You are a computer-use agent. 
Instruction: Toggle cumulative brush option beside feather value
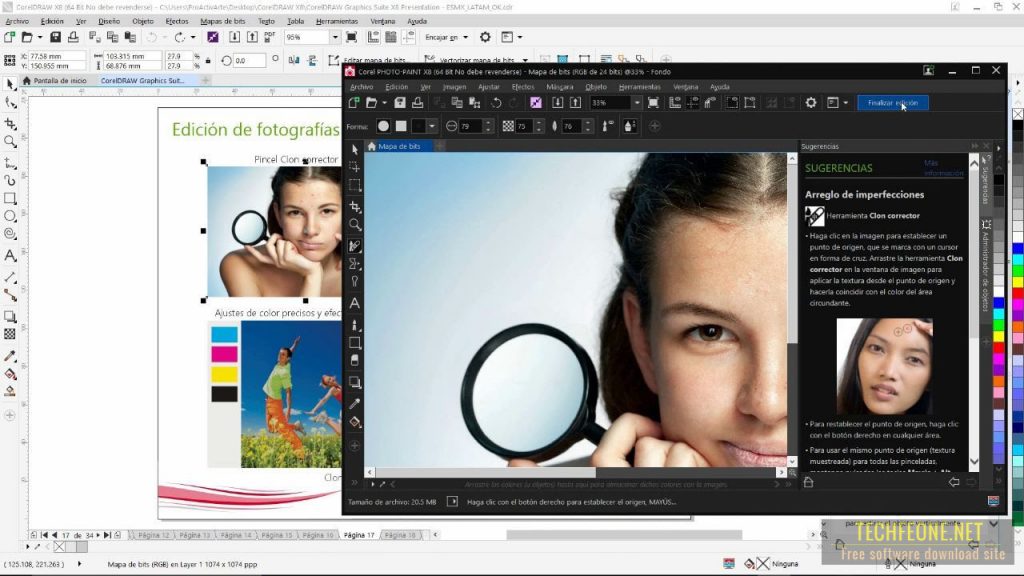point(607,126)
